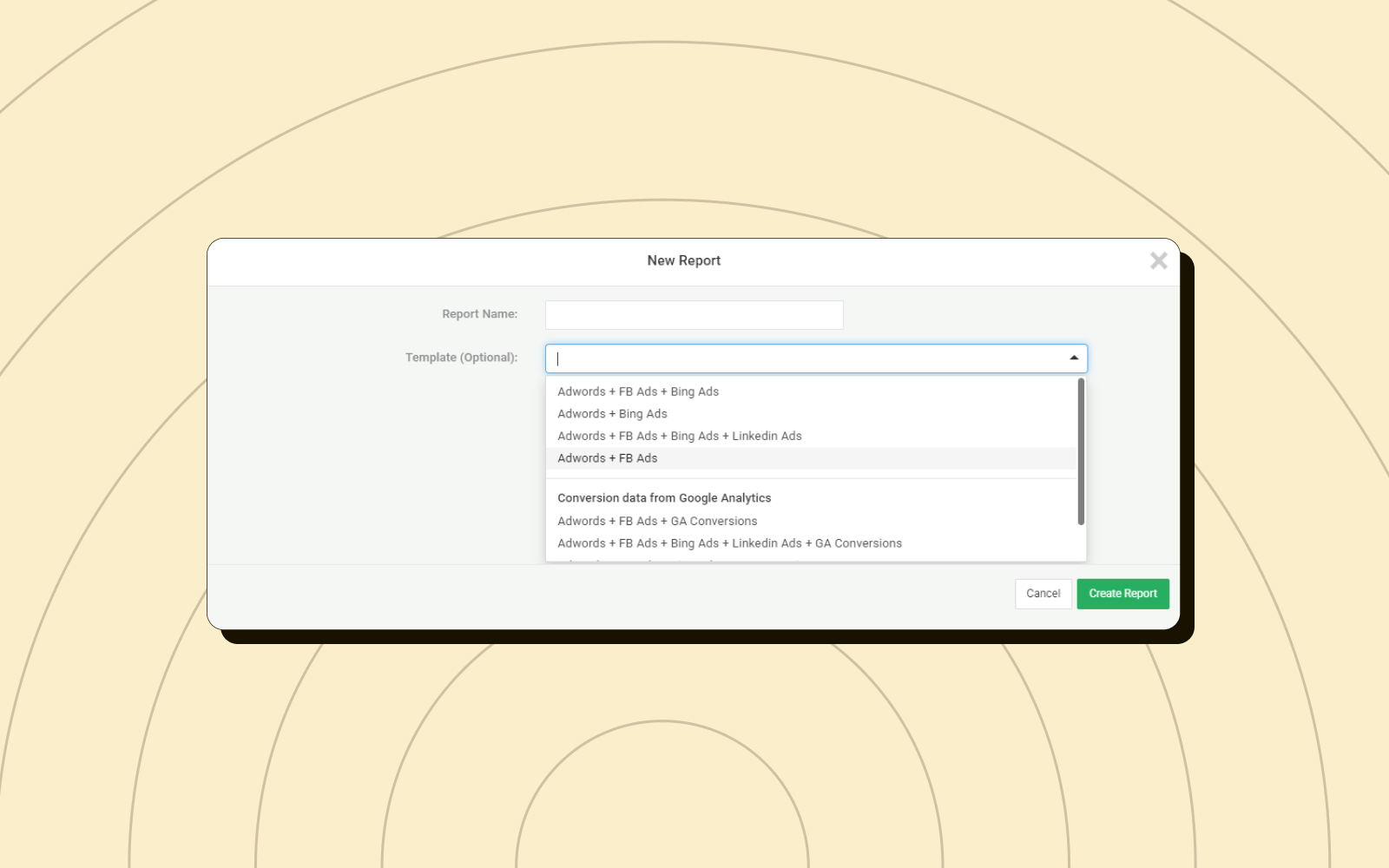
Task: Close the New Report dialog
Action: click(1158, 260)
